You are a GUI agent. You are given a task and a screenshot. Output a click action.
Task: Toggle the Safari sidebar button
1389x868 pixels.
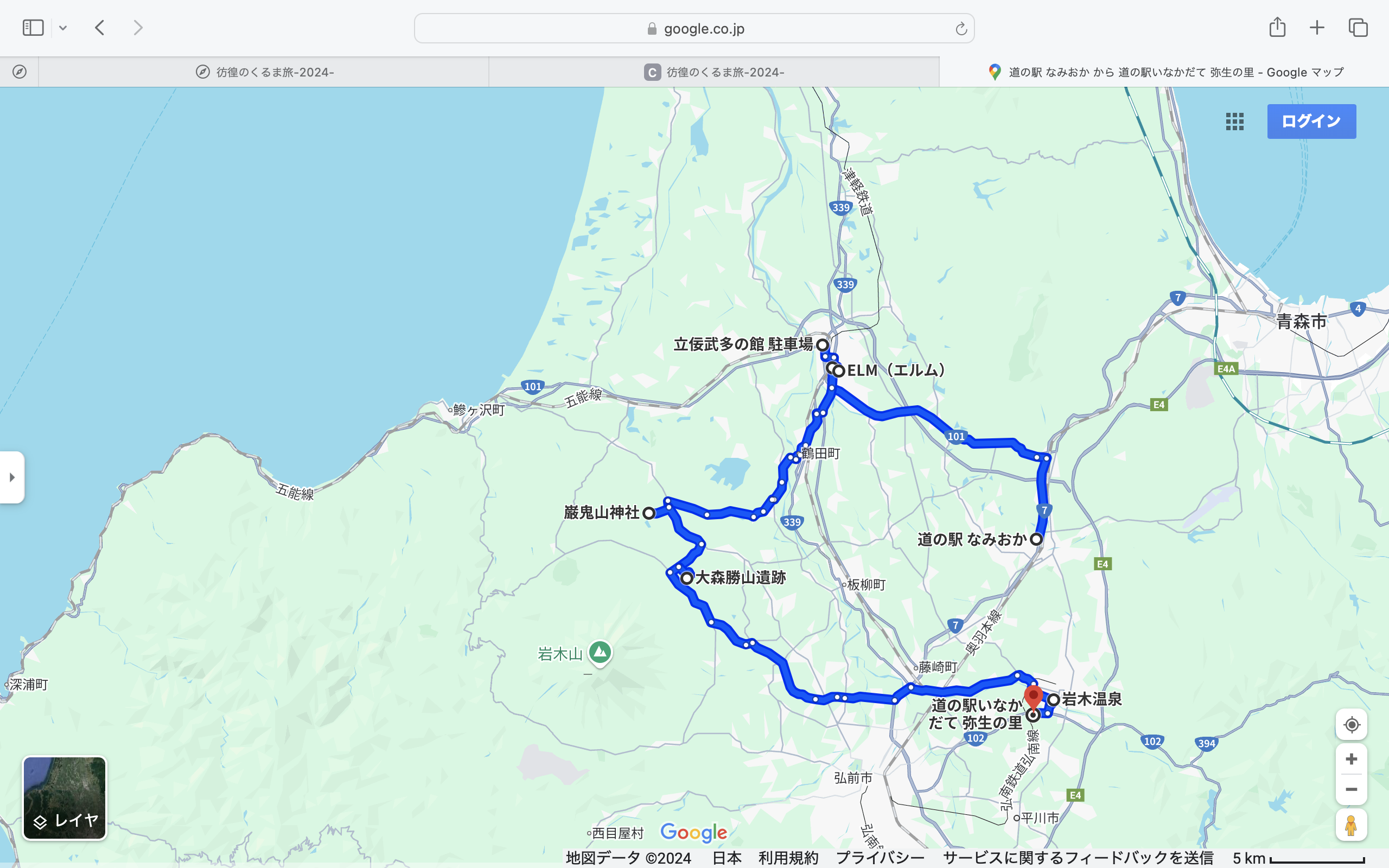[x=33, y=28]
